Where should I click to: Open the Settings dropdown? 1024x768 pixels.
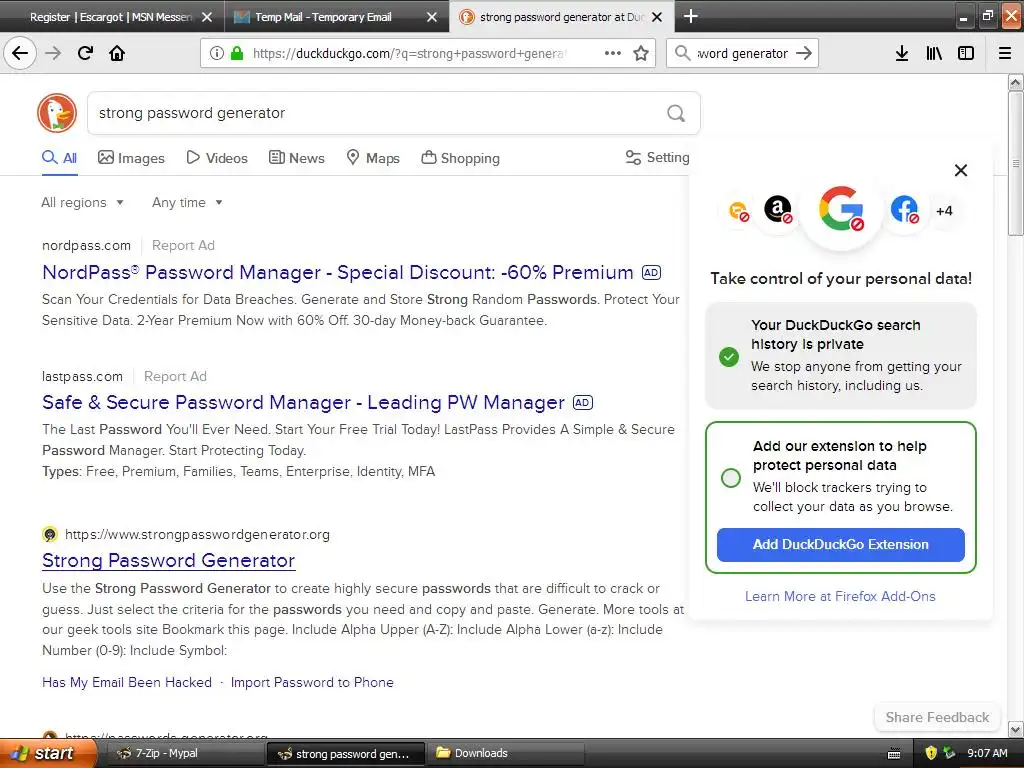(x=657, y=157)
